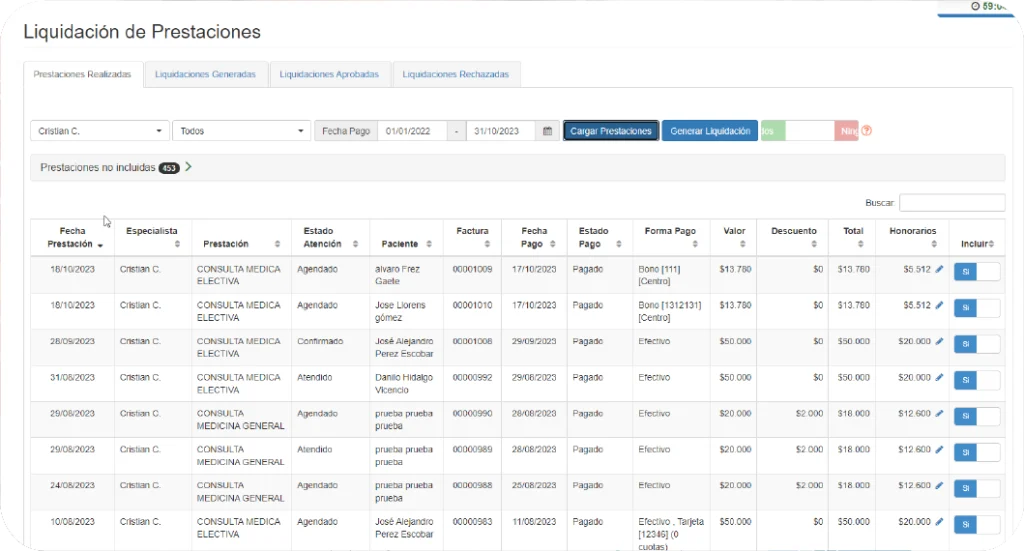Viewport: 1024px width, 551px height.
Task: Sort by Fecha Prestación column arrow
Action: coord(100,245)
